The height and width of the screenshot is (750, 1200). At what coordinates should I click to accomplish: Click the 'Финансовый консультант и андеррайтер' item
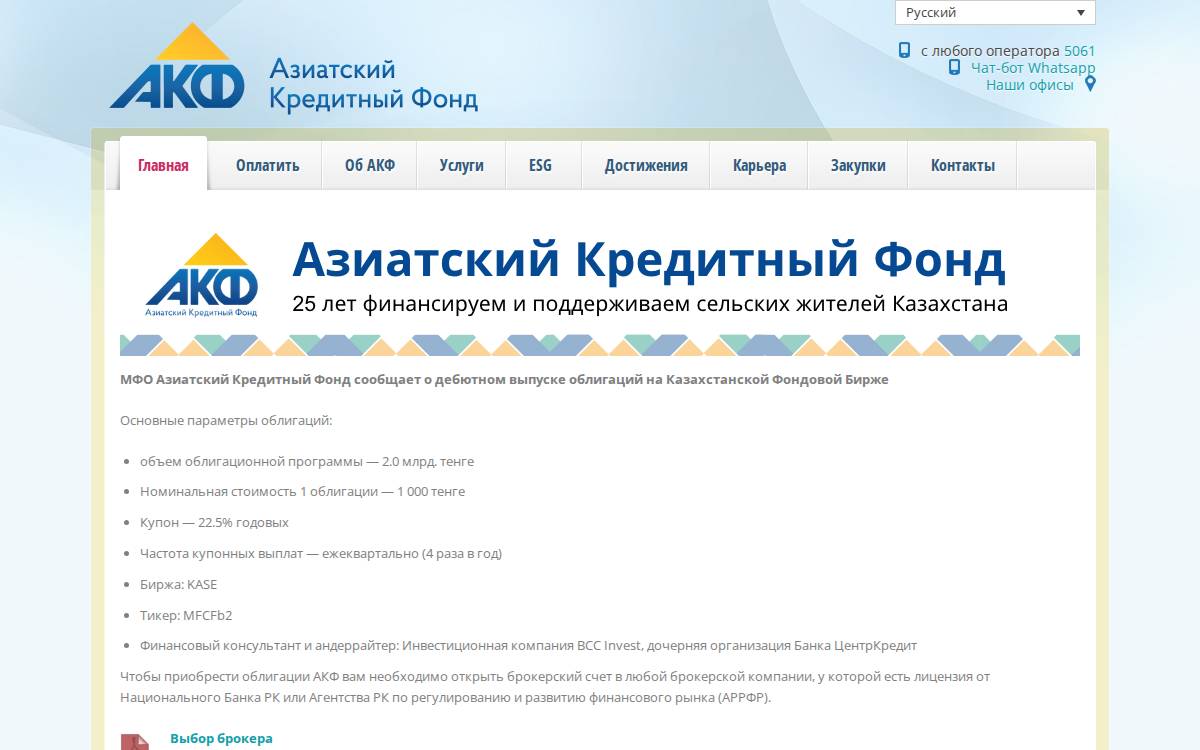pos(528,645)
